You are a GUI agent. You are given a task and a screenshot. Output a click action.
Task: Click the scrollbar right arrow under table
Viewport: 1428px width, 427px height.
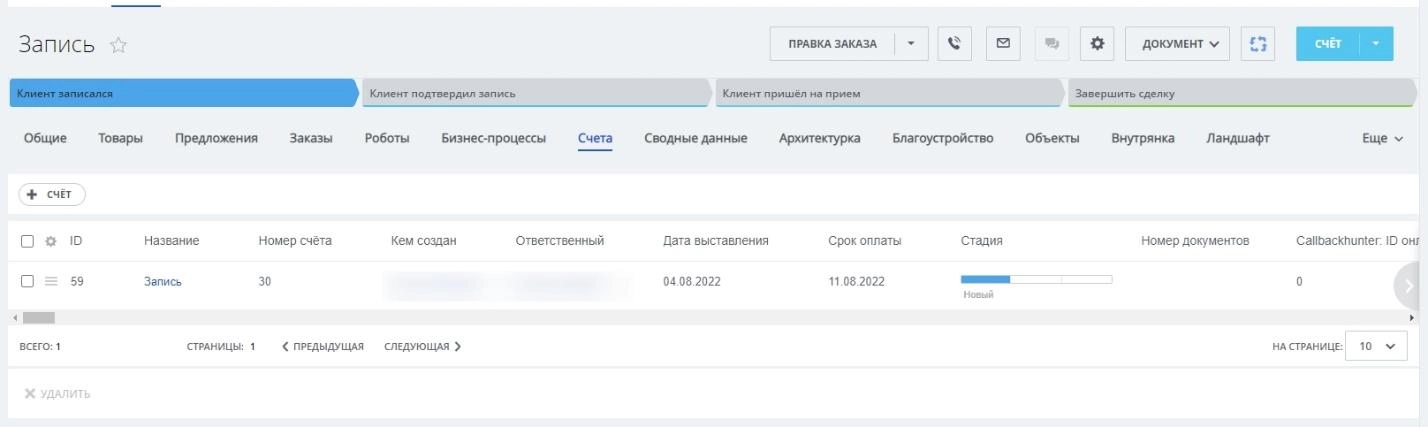(1411, 317)
